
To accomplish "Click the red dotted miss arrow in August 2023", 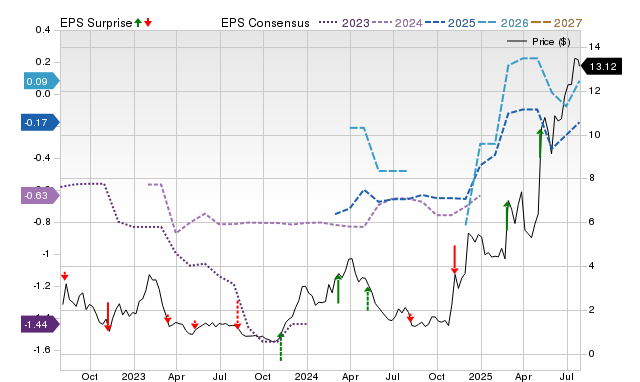I will pyautogui.click(x=238, y=315).
